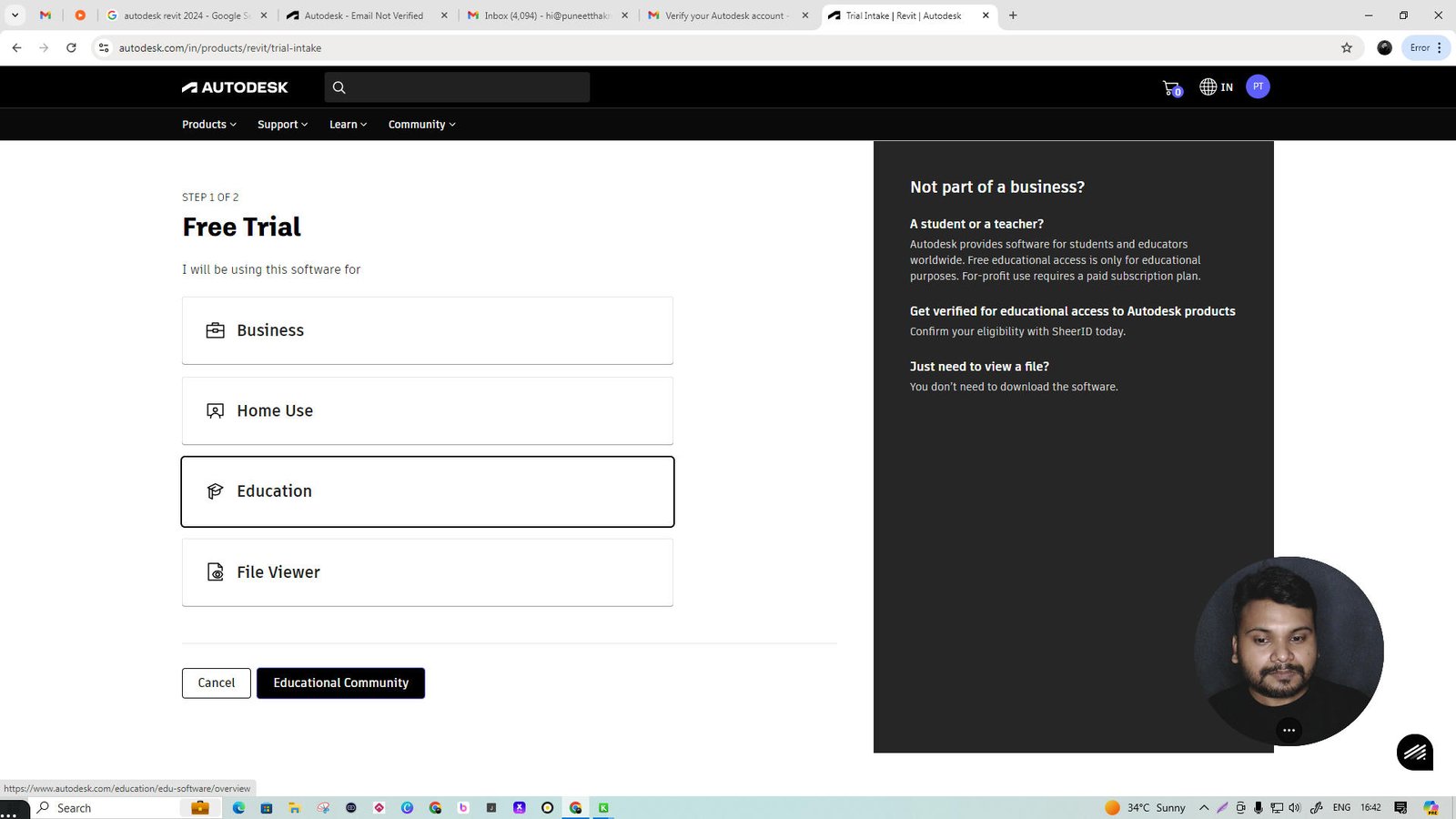Expand the Support menu
This screenshot has height=819, width=1456.
click(283, 125)
